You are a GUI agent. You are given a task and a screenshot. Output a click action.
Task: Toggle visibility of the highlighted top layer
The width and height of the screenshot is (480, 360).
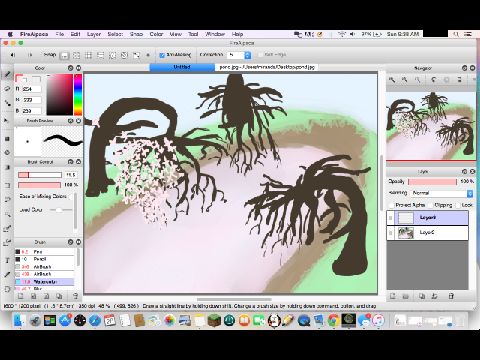(391, 218)
